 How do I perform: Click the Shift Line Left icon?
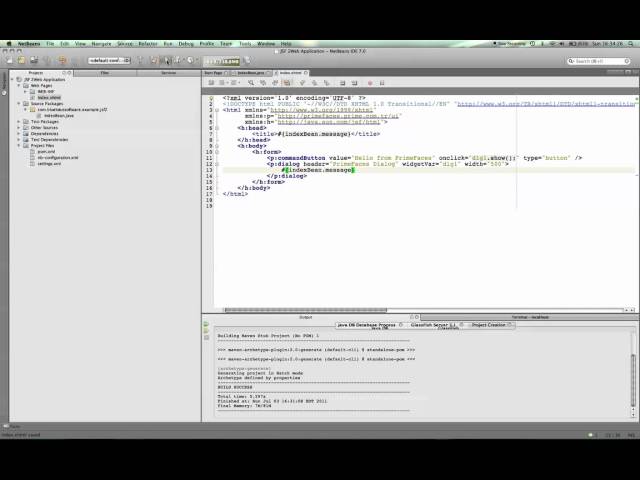[x=342, y=83]
